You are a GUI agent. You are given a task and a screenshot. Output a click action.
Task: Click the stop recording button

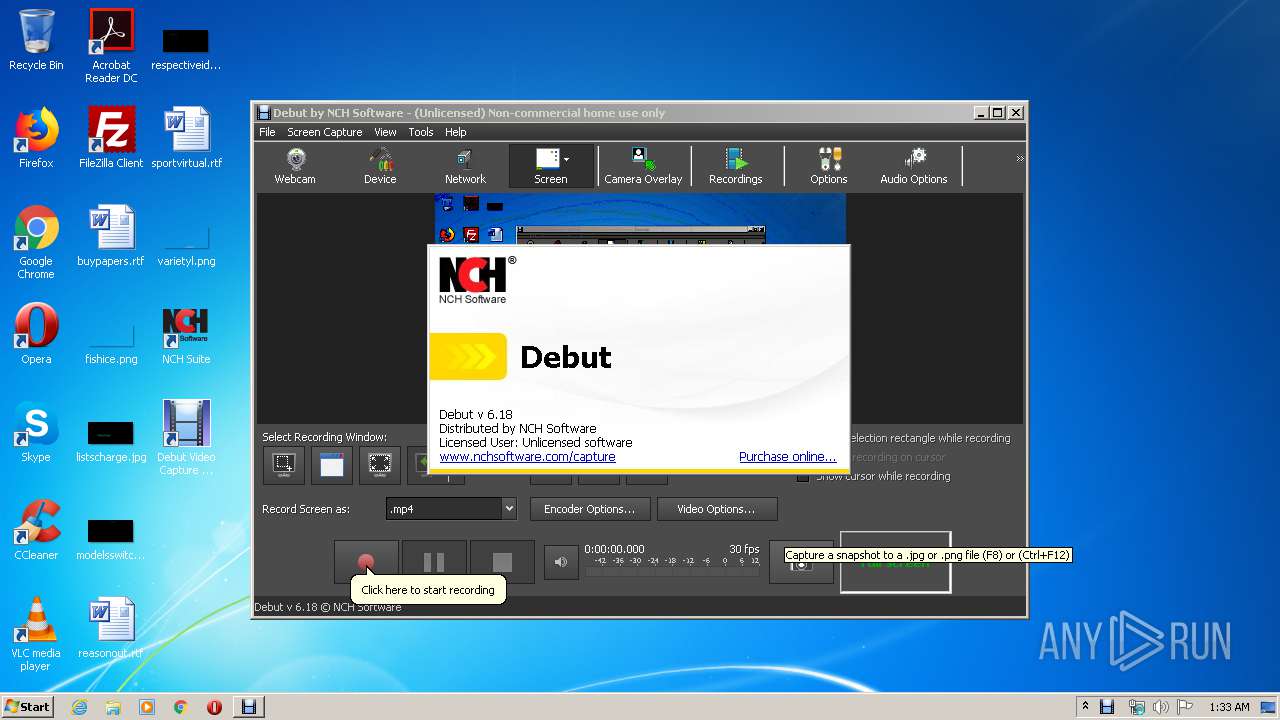point(502,562)
